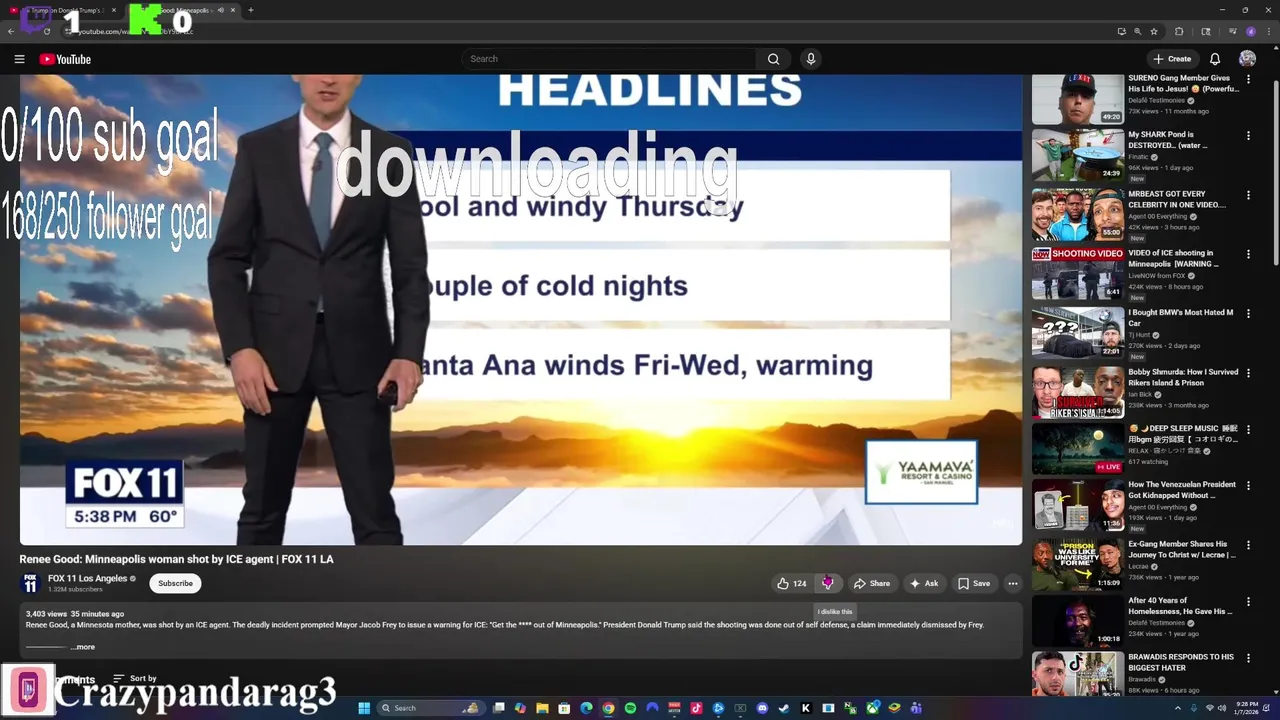Expand the description with ...more
The width and height of the screenshot is (1280, 720).
(x=83, y=647)
